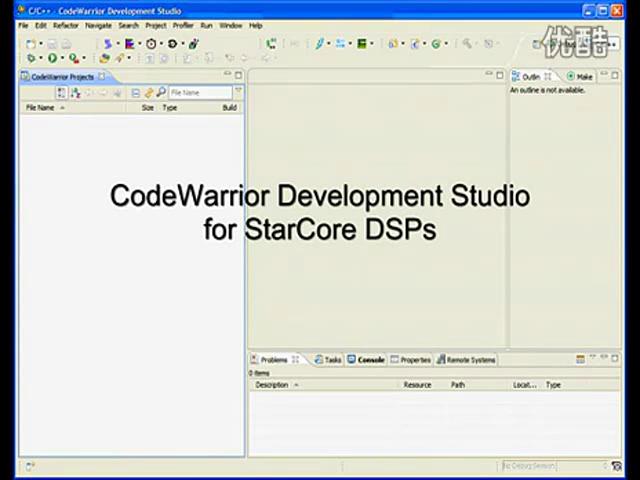Switch to the Problems tab
640x480 pixels.
pyautogui.click(x=274, y=360)
